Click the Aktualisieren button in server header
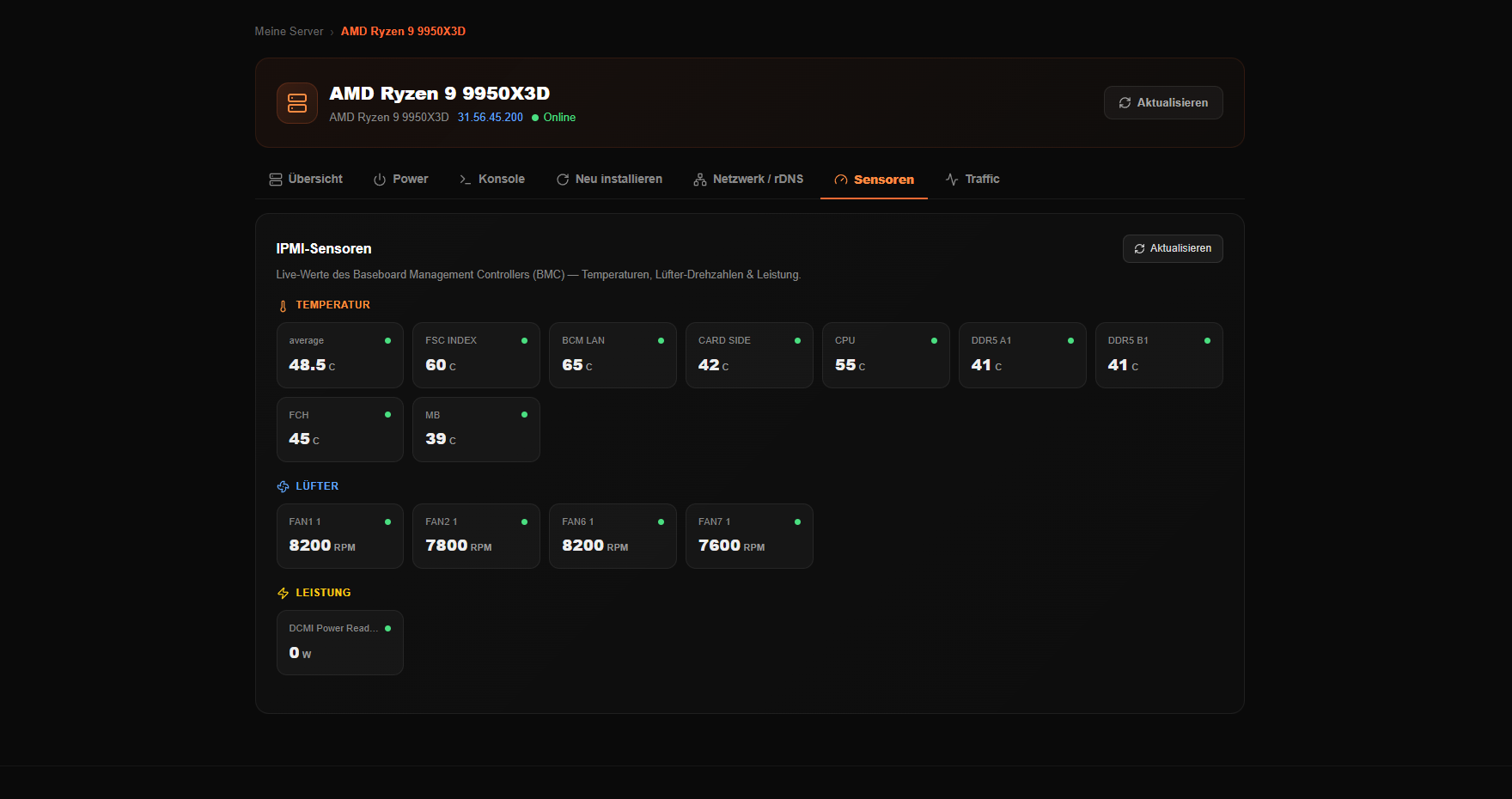The height and width of the screenshot is (799, 1512). [1163, 103]
